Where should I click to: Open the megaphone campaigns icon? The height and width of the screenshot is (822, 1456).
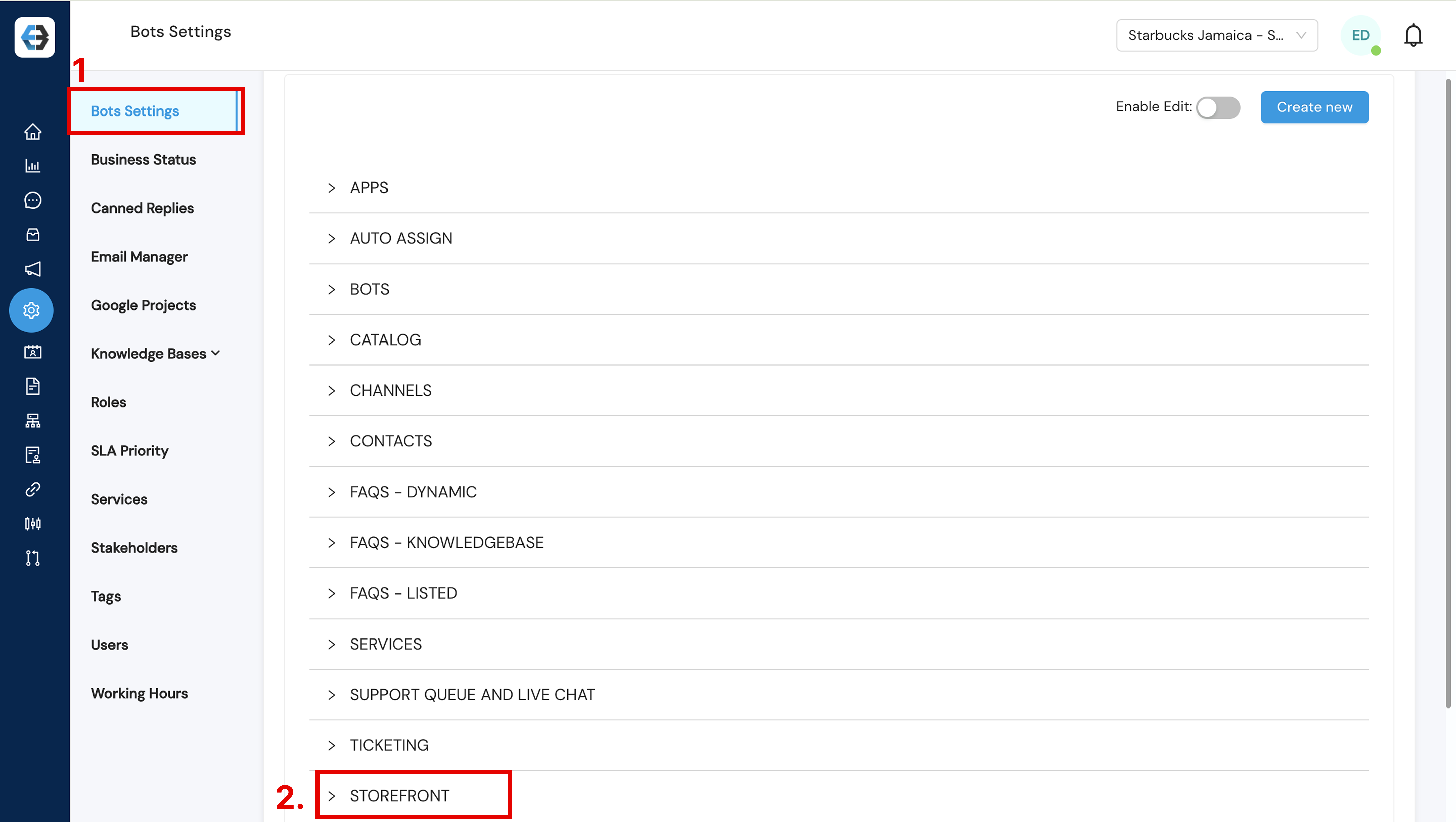(33, 269)
